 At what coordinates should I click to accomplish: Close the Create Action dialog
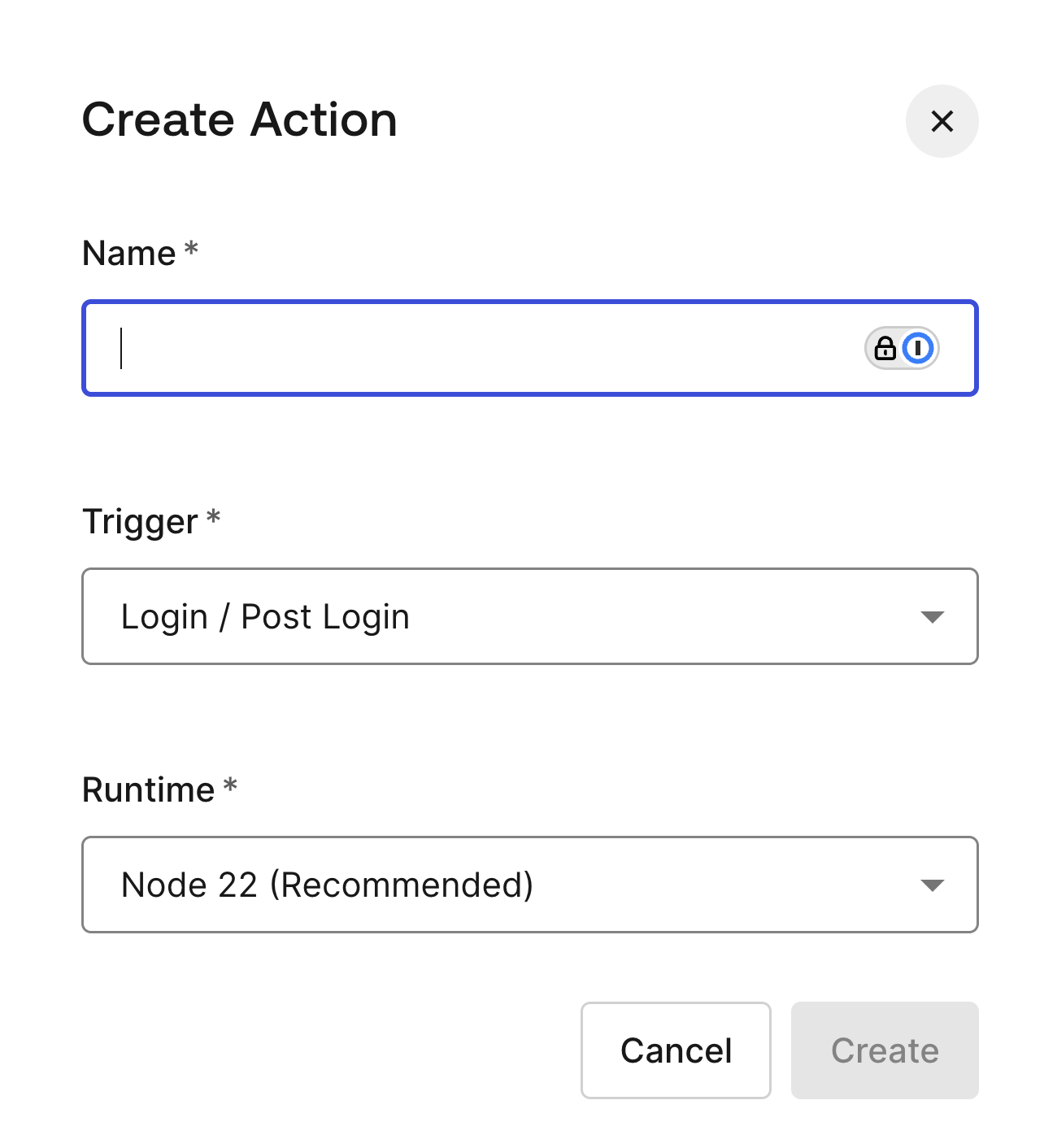[x=942, y=121]
